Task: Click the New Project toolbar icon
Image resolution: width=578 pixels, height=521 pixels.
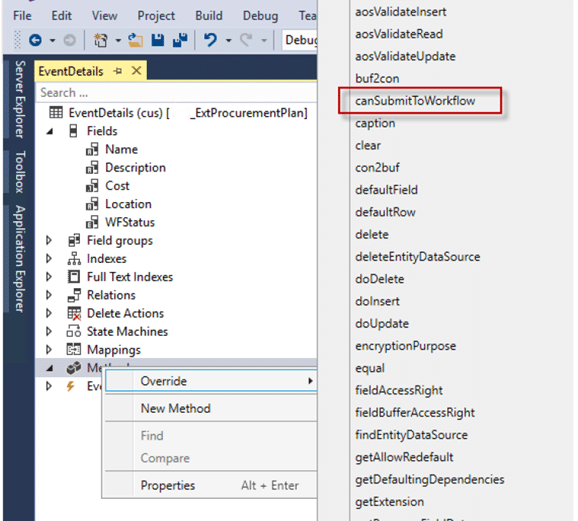Action: pos(100,40)
